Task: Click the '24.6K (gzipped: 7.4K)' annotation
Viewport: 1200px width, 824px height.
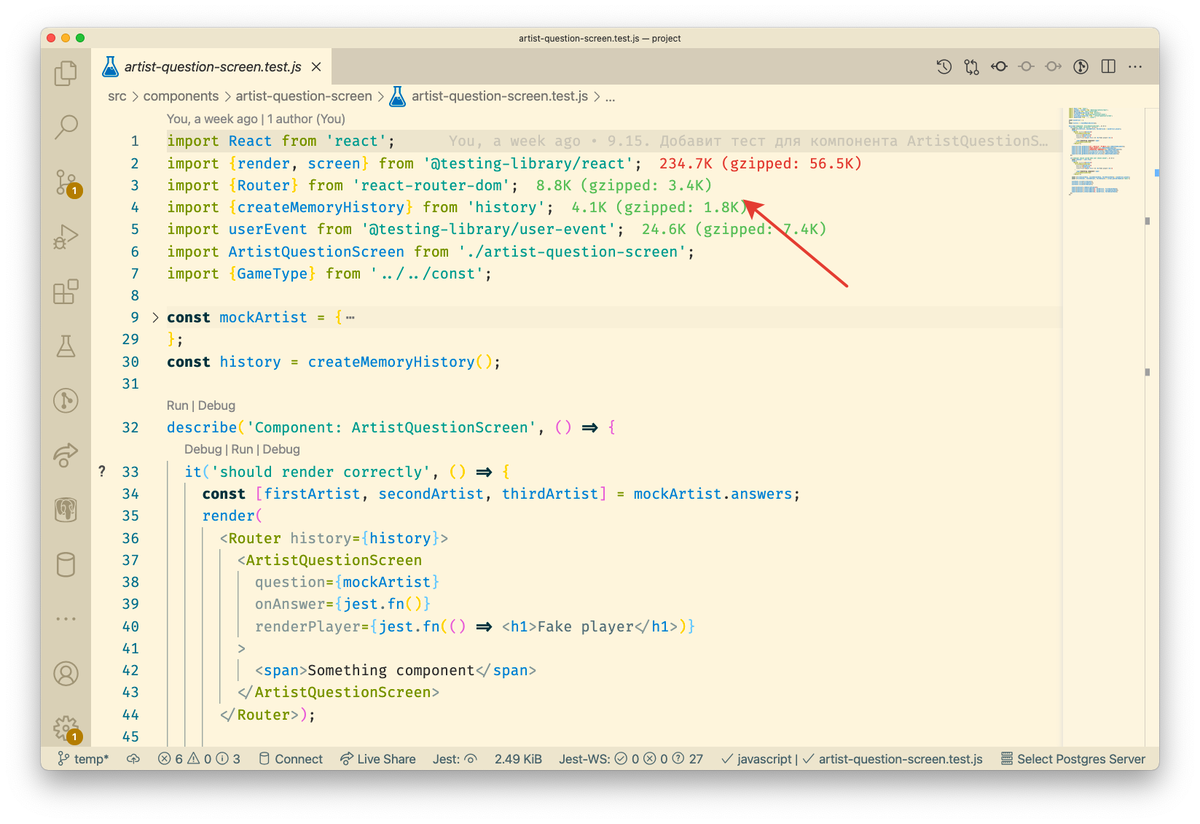Action: tap(734, 229)
